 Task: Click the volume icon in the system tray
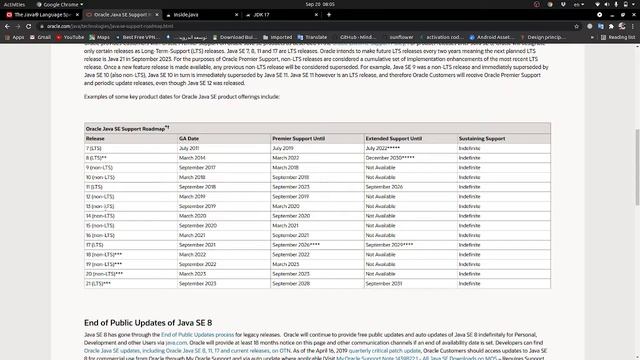pos(607,4)
